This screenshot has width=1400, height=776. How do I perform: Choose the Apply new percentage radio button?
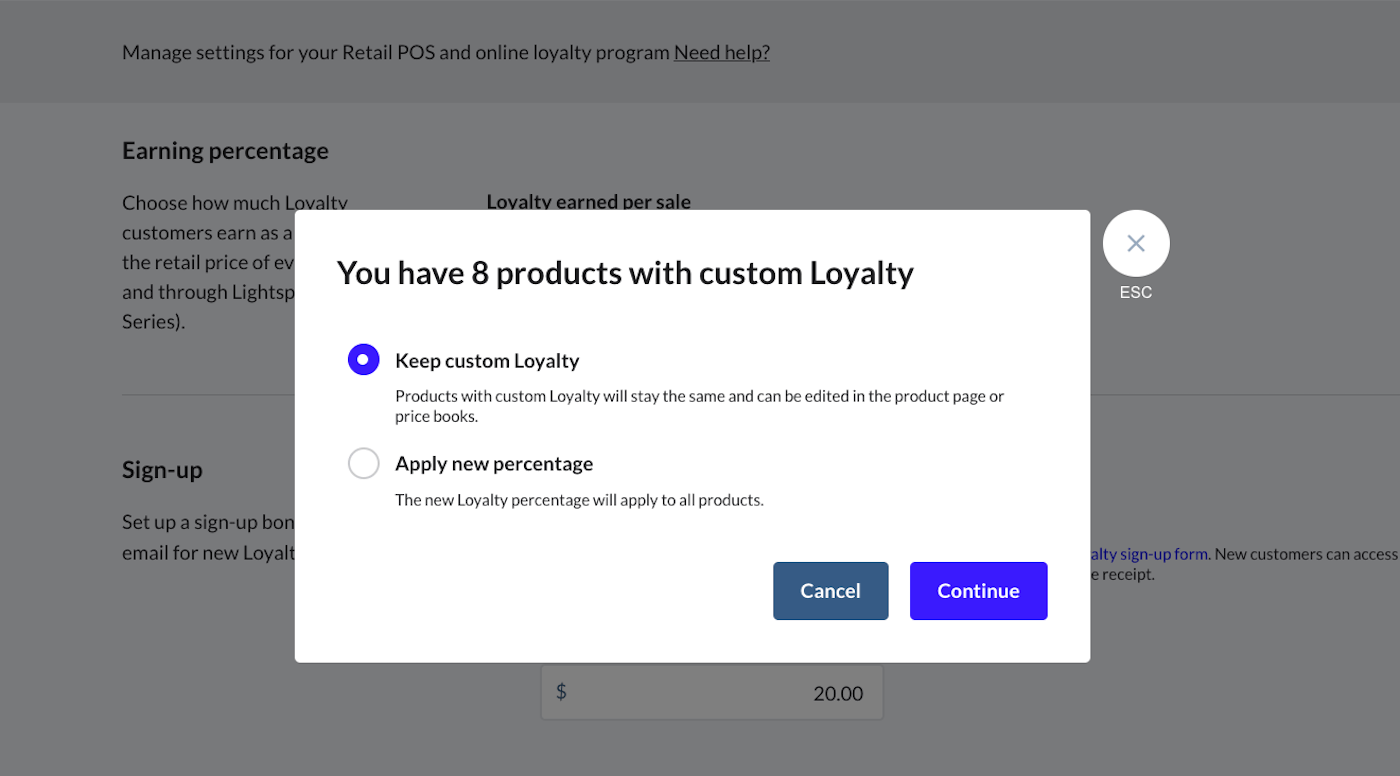pyautogui.click(x=363, y=463)
